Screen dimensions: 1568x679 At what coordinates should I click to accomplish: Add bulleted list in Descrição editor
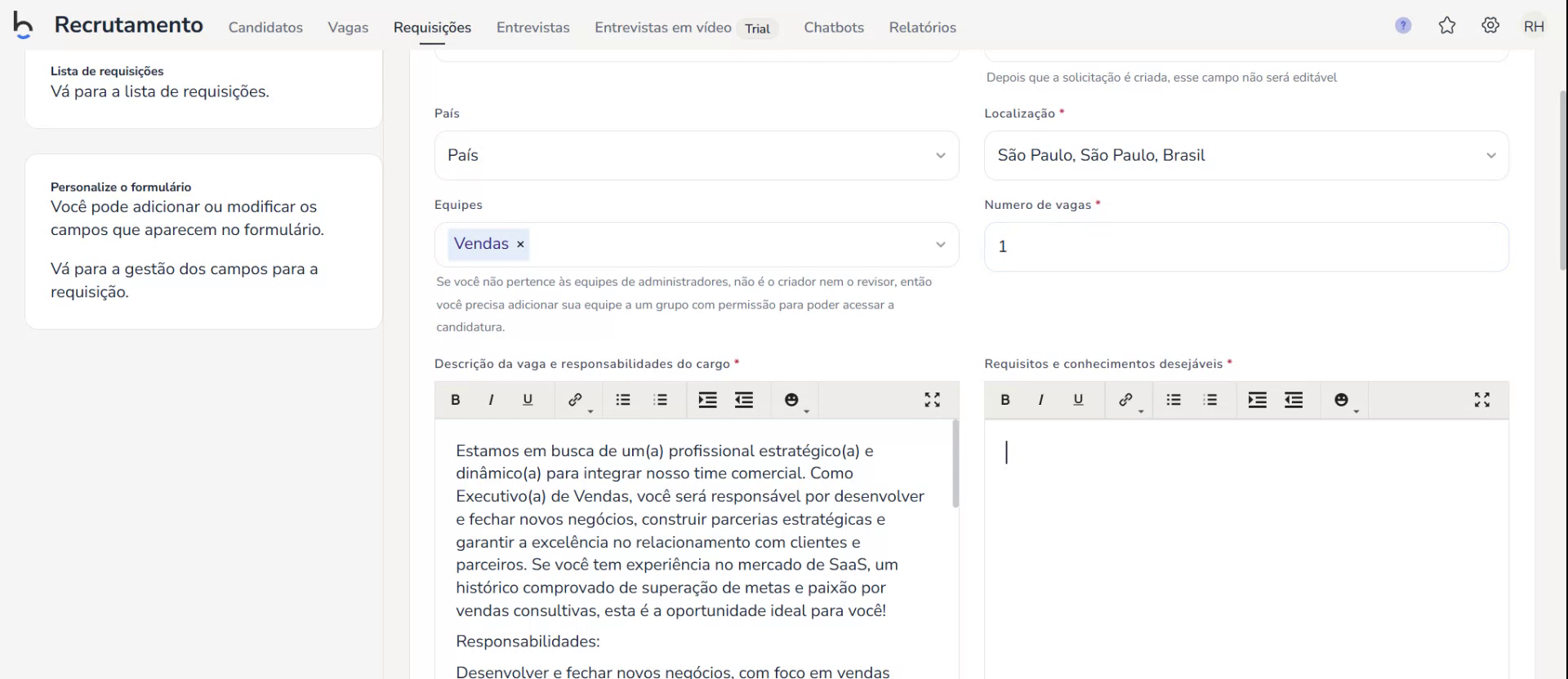point(623,400)
